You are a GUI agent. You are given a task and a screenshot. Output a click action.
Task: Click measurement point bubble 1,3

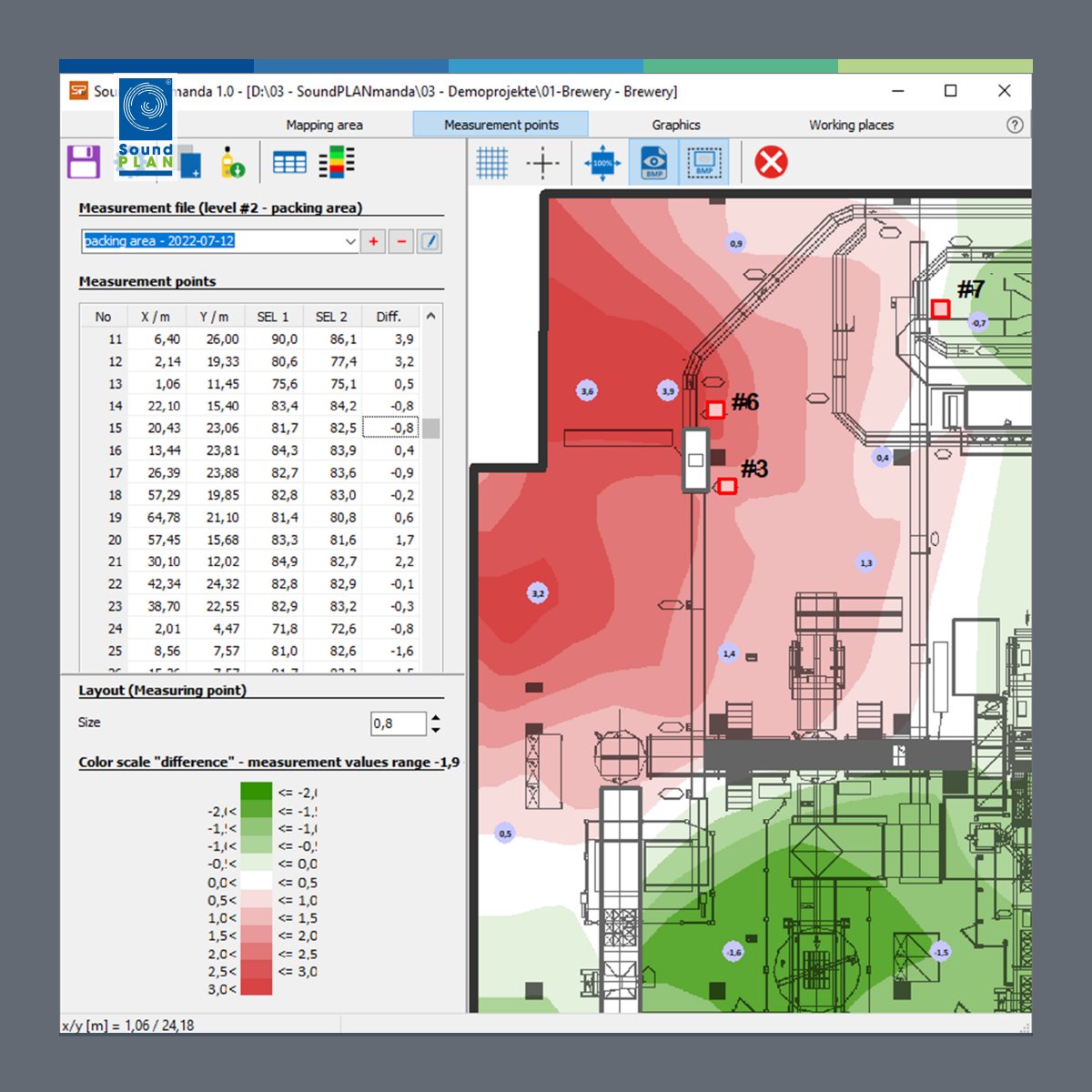(866, 563)
